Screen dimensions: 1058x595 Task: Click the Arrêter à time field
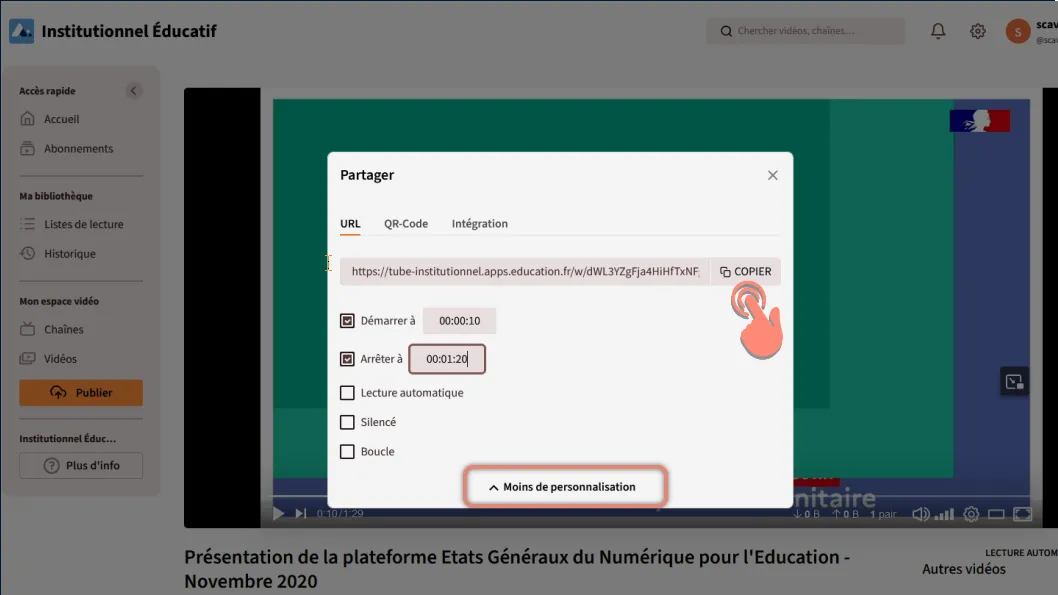(447, 359)
